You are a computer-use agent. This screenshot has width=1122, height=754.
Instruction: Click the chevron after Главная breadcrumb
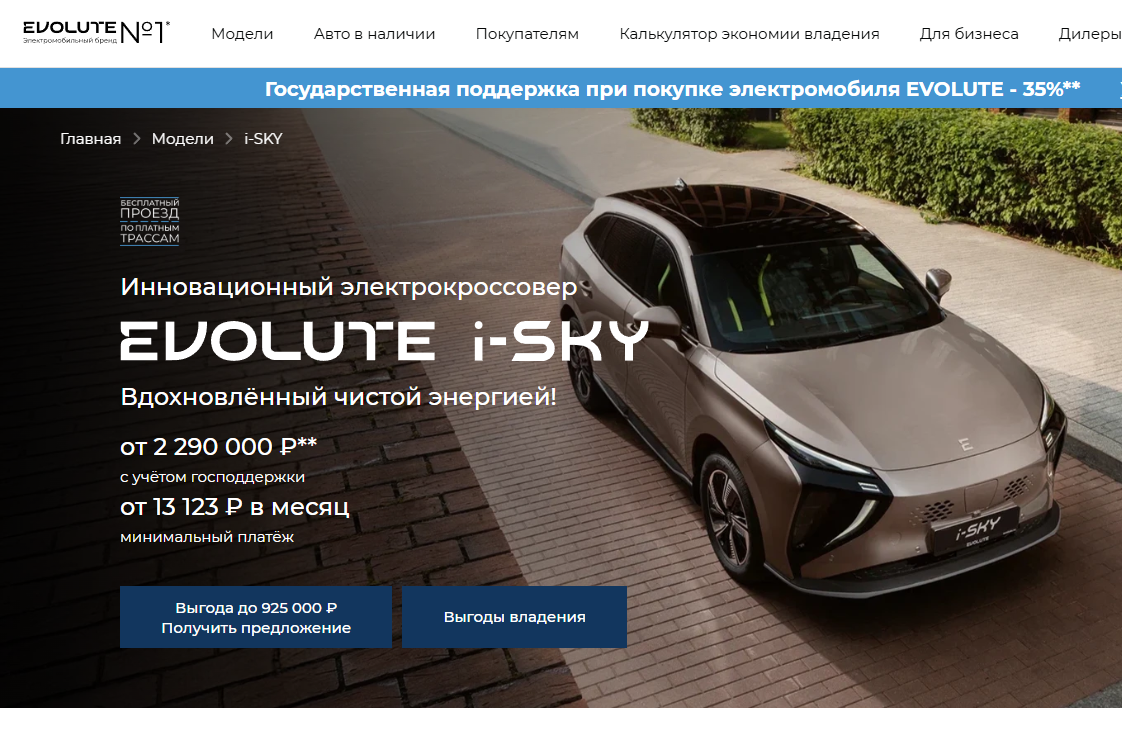[137, 139]
